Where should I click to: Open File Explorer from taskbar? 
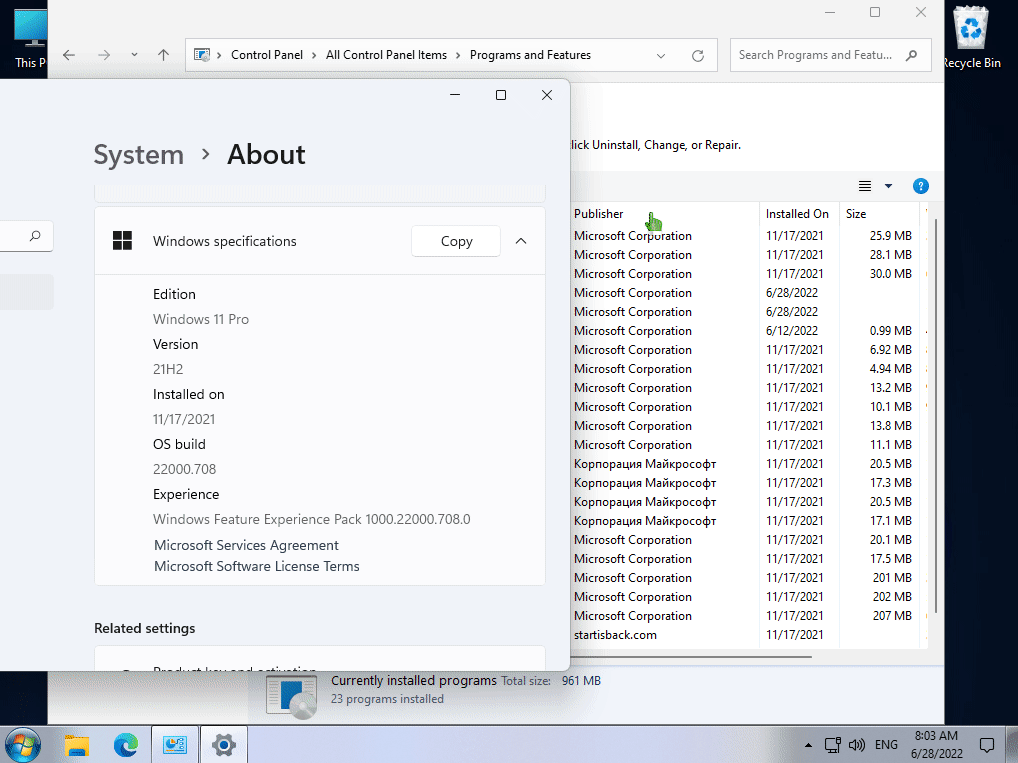(x=77, y=745)
